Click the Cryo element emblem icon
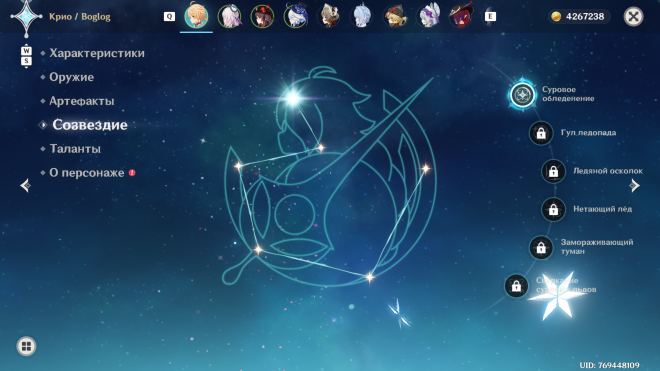This screenshot has width=660, height=371. [x=26, y=17]
